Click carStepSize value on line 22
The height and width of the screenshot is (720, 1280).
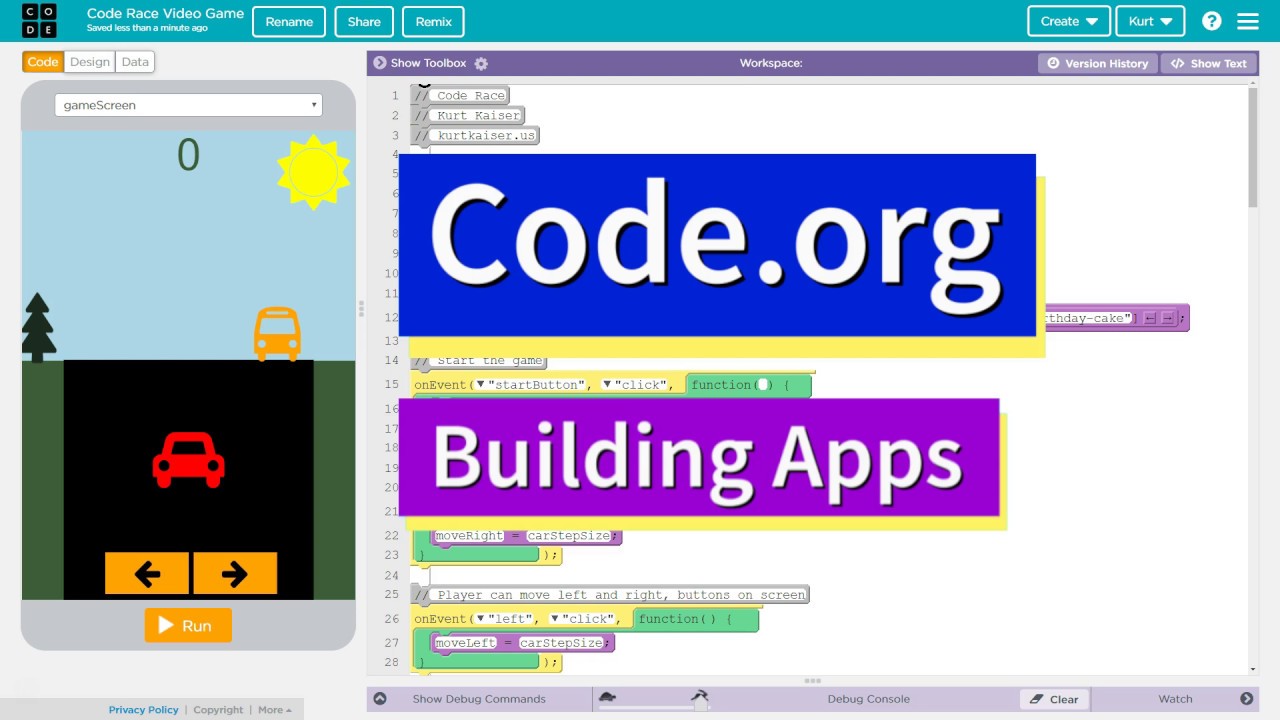pyautogui.click(x=568, y=536)
